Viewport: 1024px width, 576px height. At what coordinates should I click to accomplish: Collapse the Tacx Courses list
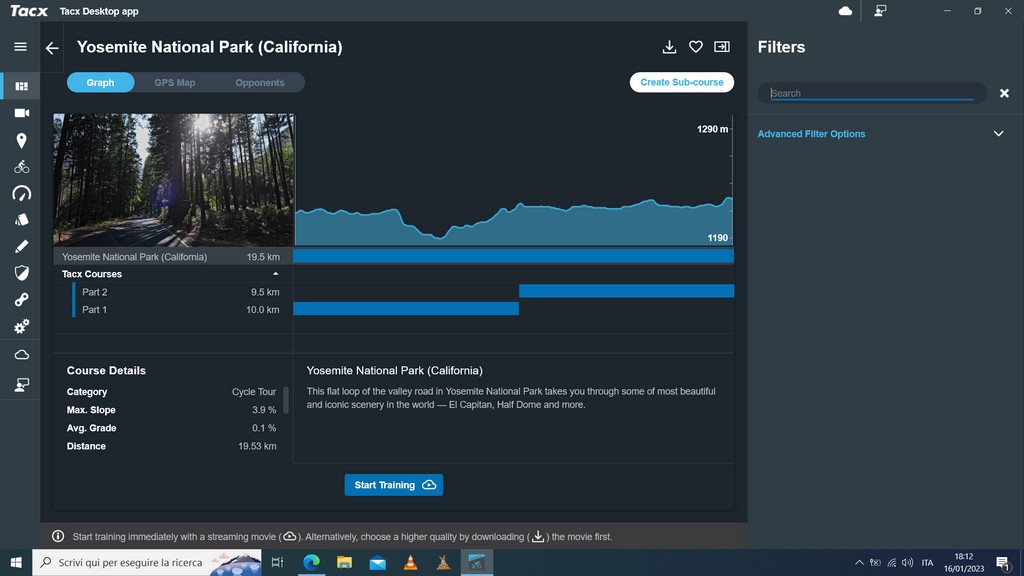click(x=276, y=274)
